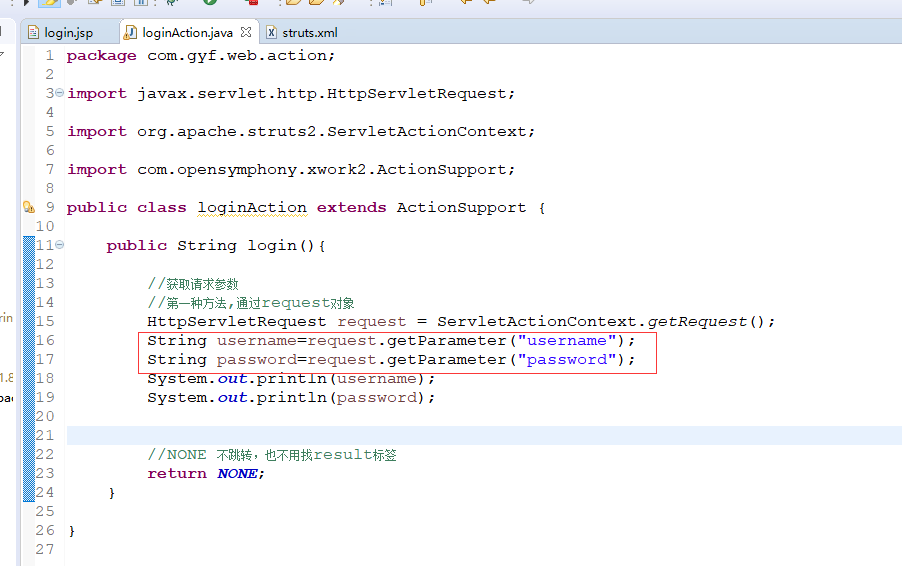This screenshot has width=902, height=566.
Task: Collapse the login() method fold at line 11
Action: pos(59,244)
